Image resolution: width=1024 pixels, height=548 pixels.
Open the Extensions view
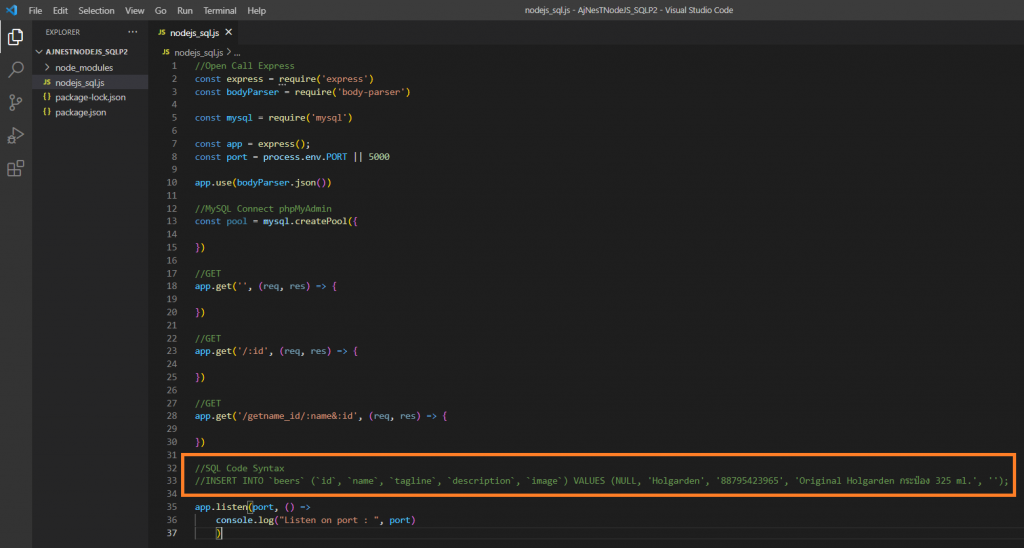tap(15, 168)
